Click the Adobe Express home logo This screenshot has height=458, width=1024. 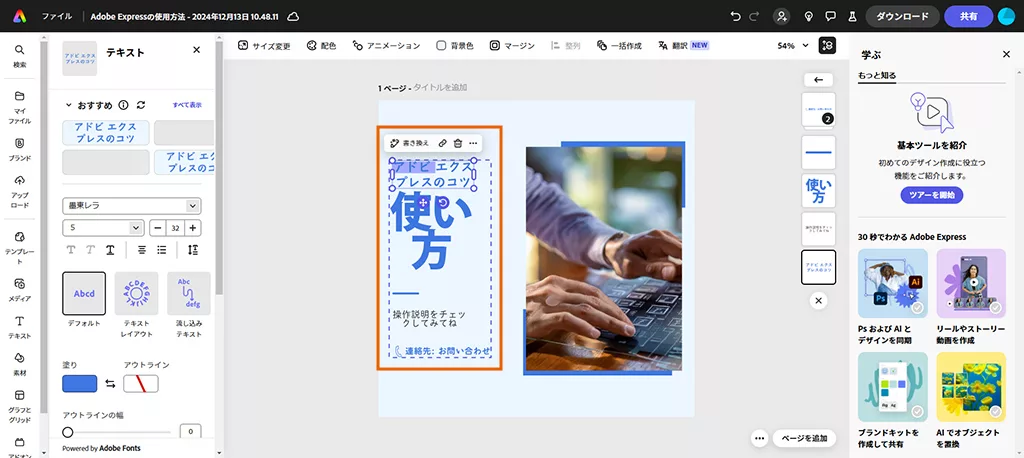click(20, 16)
